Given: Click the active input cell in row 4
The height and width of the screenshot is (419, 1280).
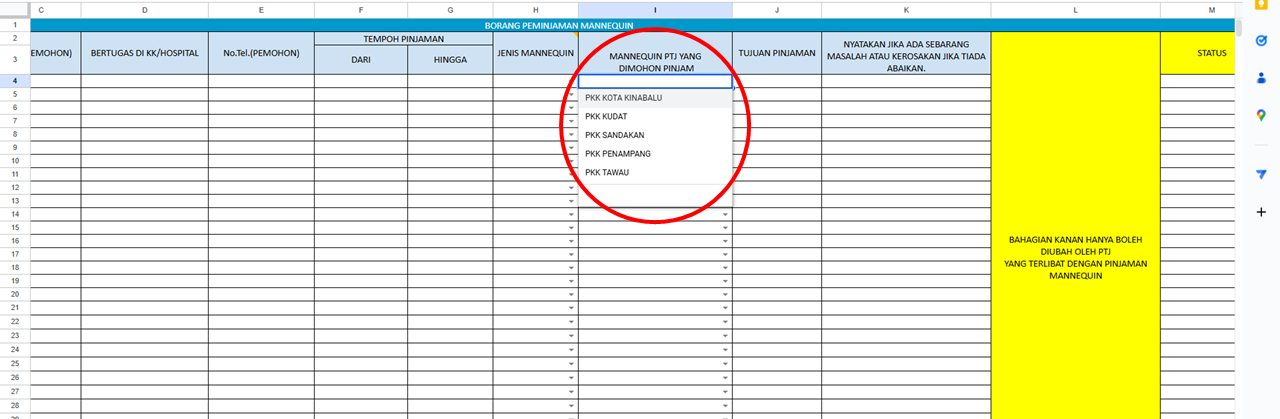Looking at the screenshot, I should 655,81.
